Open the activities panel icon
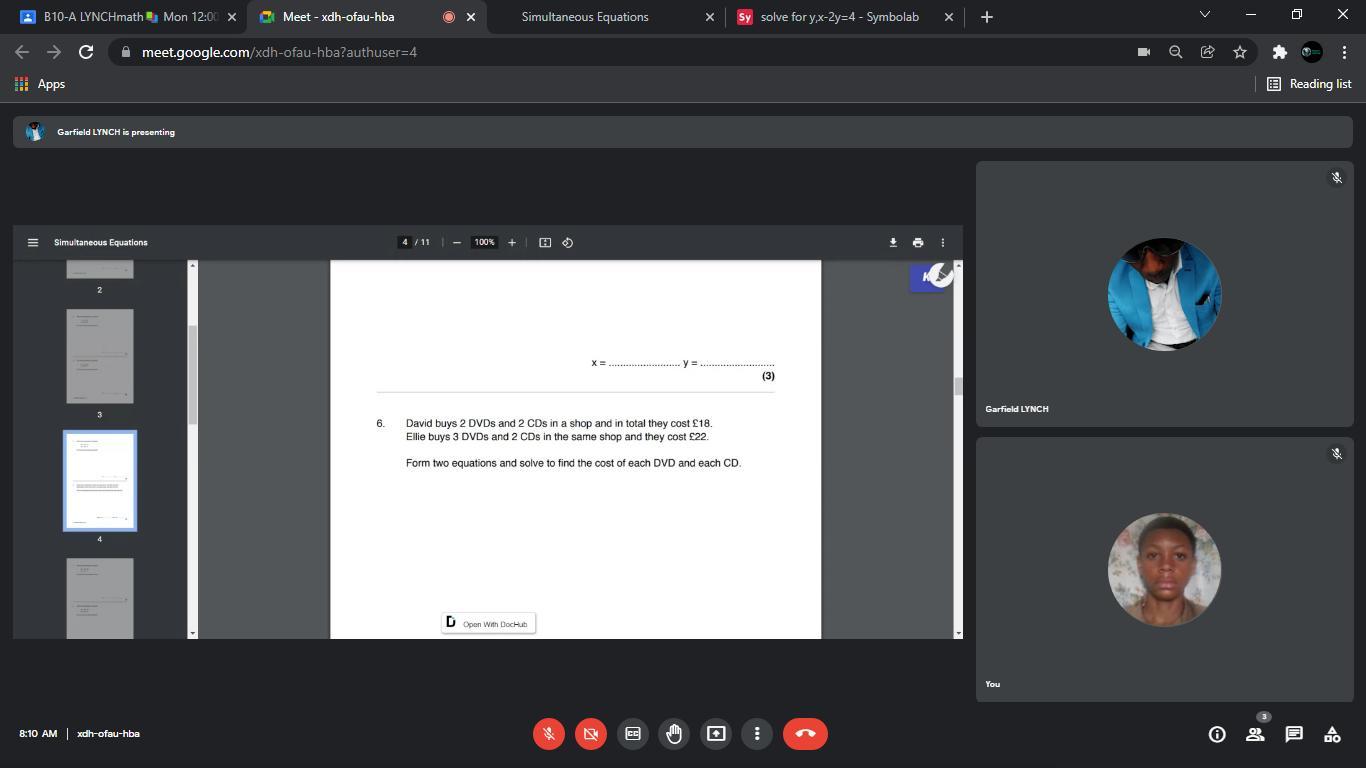Screen dimensions: 1366x768 [x=1332, y=734]
